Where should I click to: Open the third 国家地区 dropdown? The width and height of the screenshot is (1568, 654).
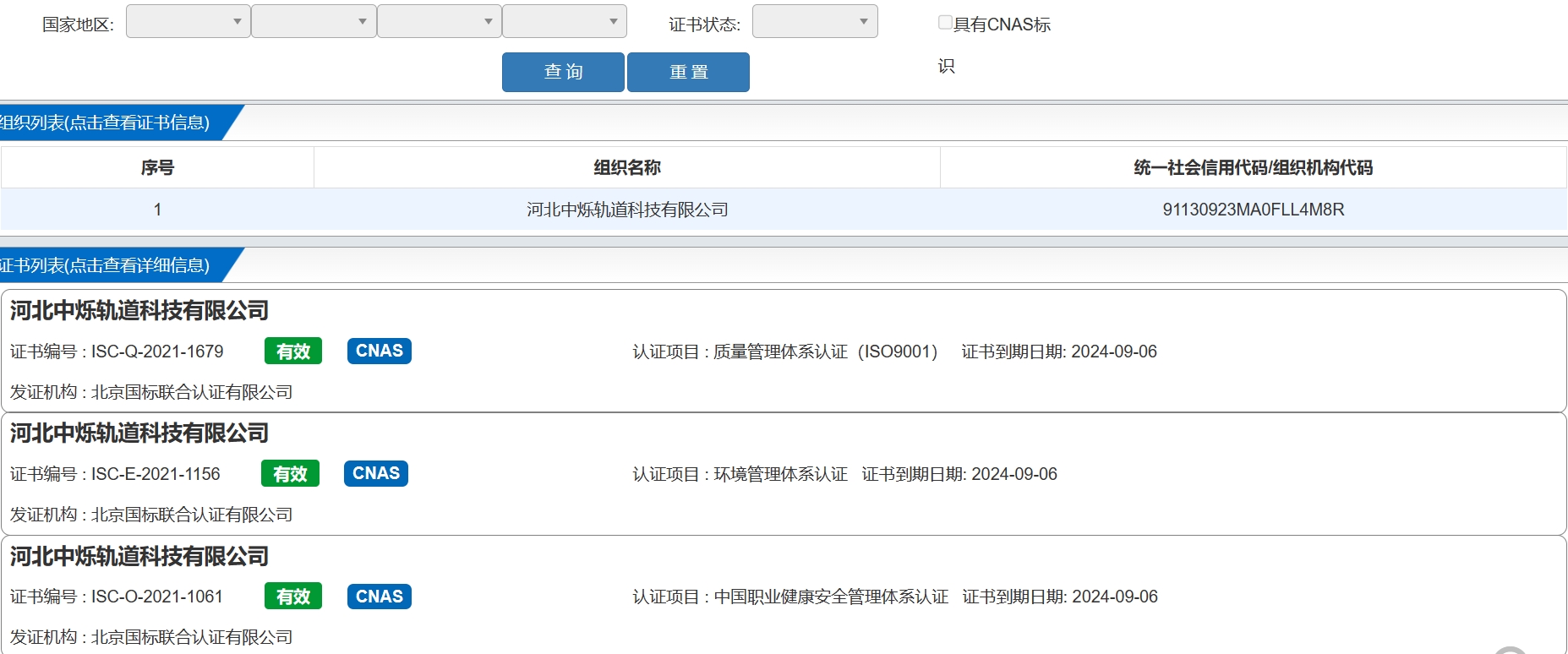(440, 22)
